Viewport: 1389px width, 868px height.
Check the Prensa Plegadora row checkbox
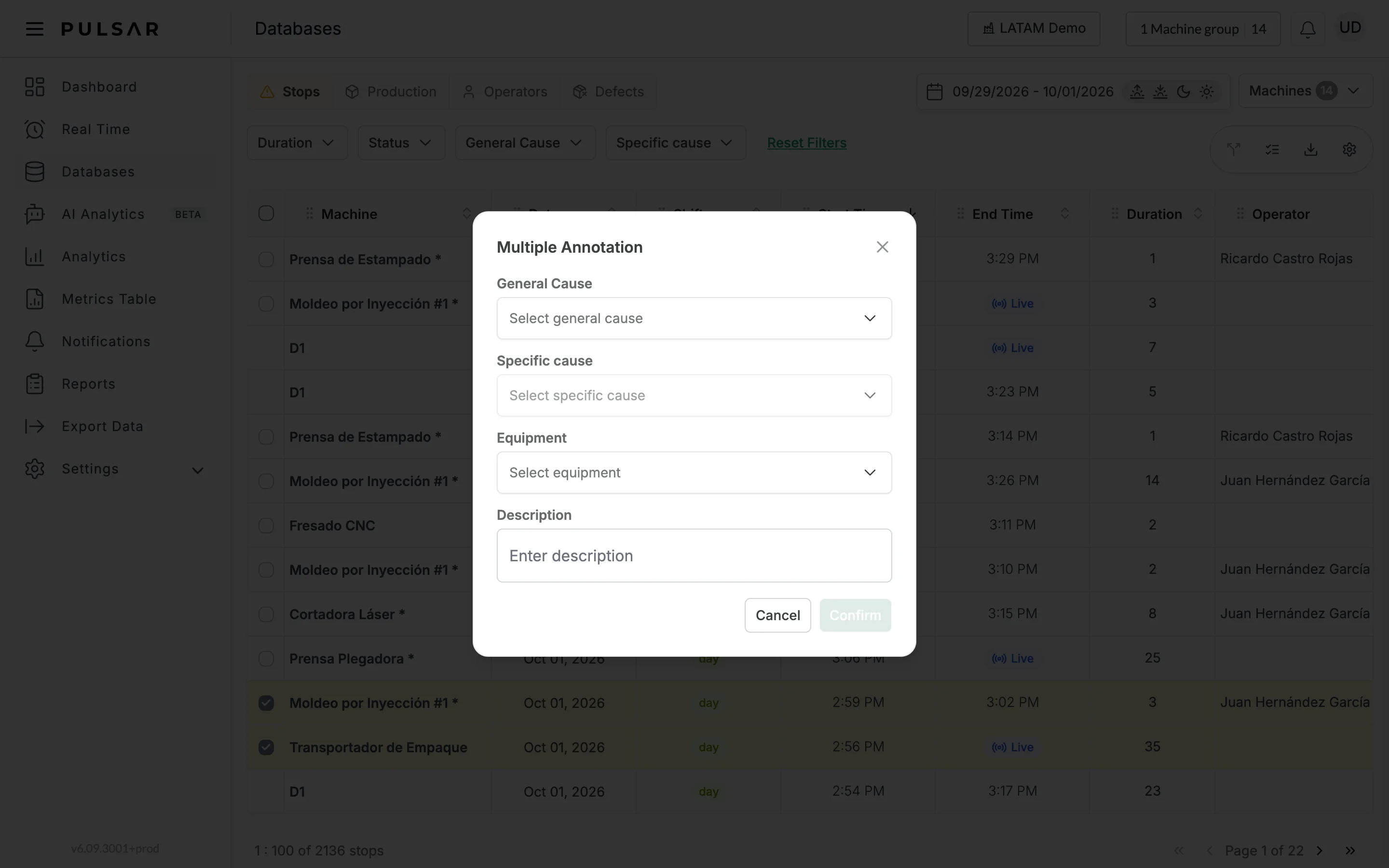pos(266,658)
